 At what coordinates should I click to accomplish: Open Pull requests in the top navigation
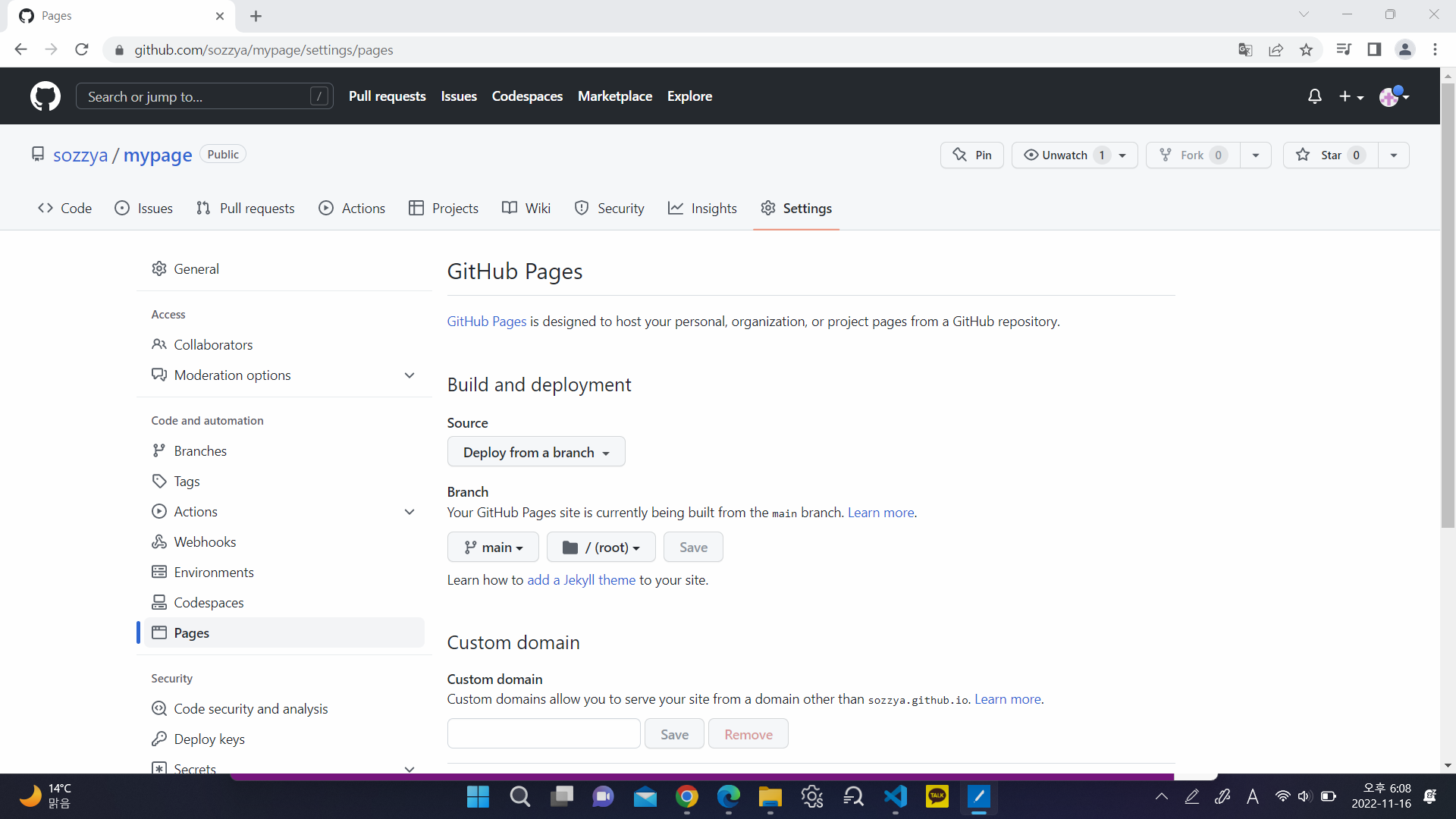(x=388, y=96)
